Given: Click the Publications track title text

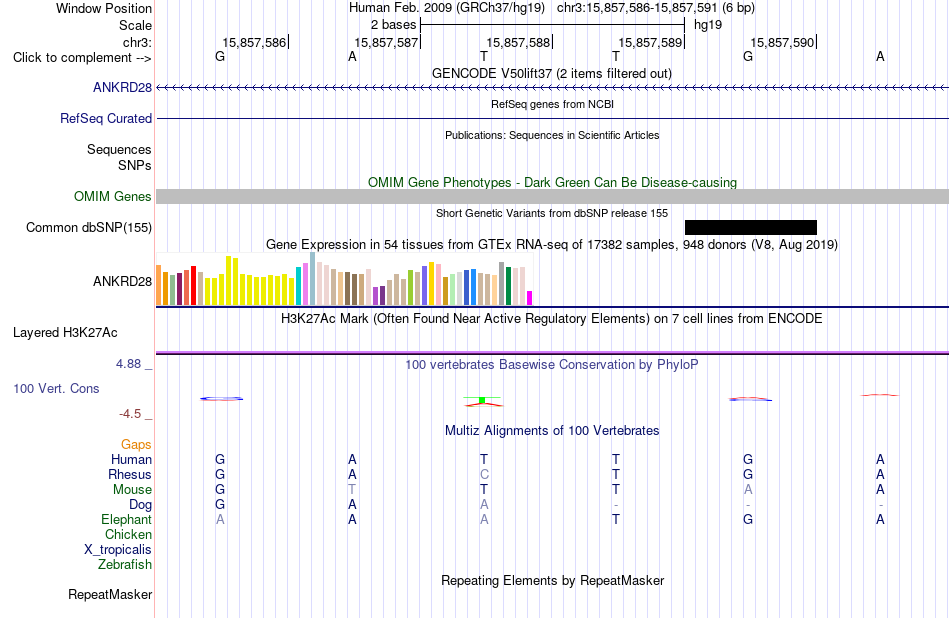Looking at the screenshot, I should [x=552, y=135].
